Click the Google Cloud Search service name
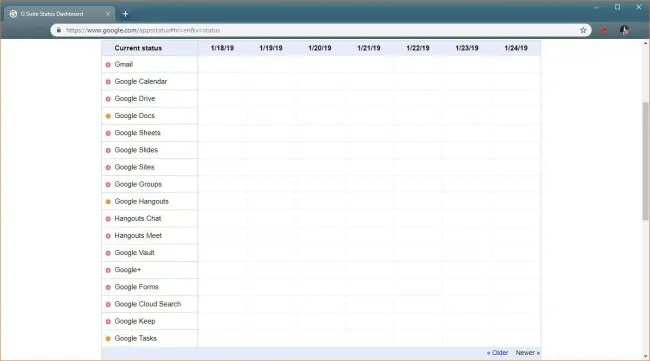Screen dimensions: 650x361 [148, 304]
